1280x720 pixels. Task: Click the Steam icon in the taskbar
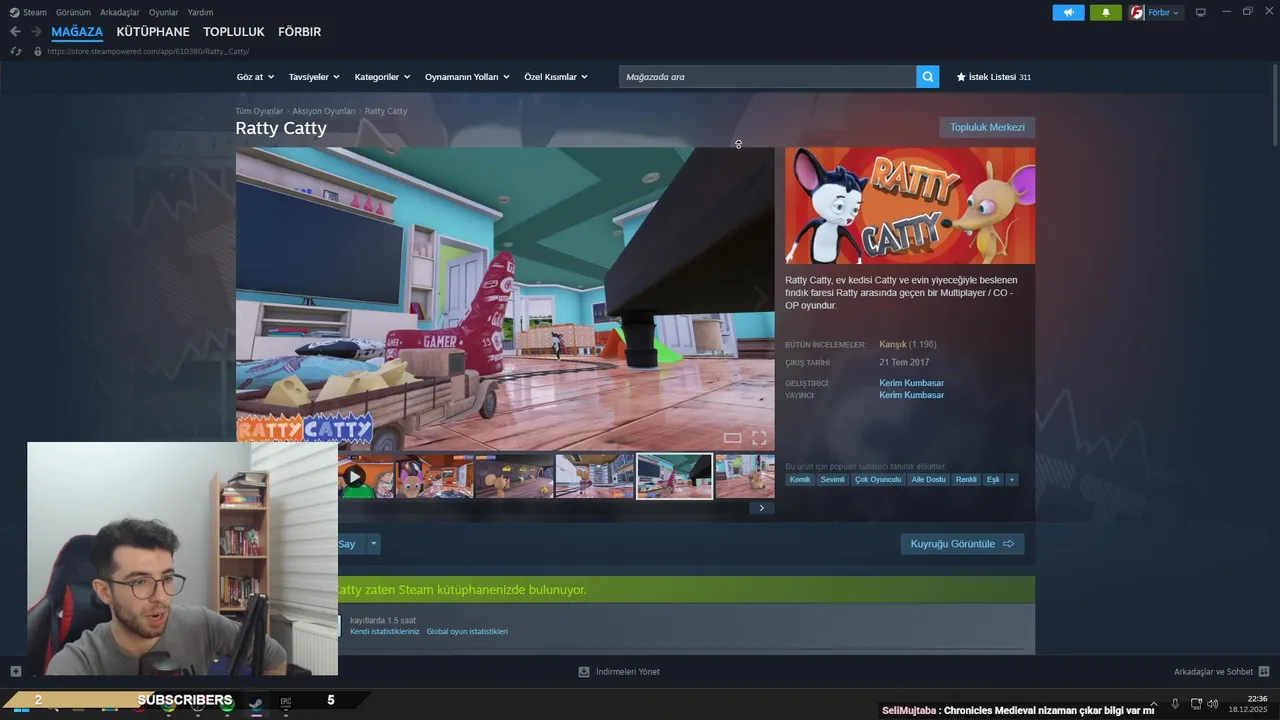(x=256, y=704)
